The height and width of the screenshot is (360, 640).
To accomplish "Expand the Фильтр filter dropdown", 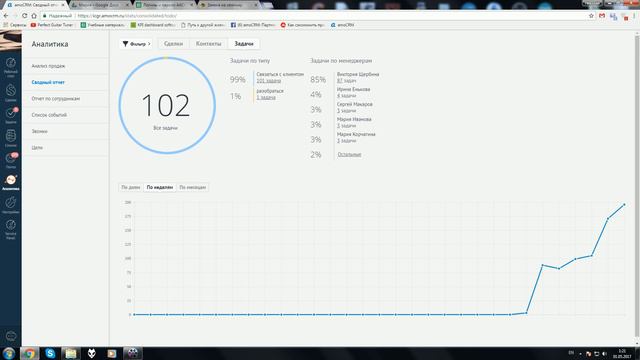I will click(136, 44).
